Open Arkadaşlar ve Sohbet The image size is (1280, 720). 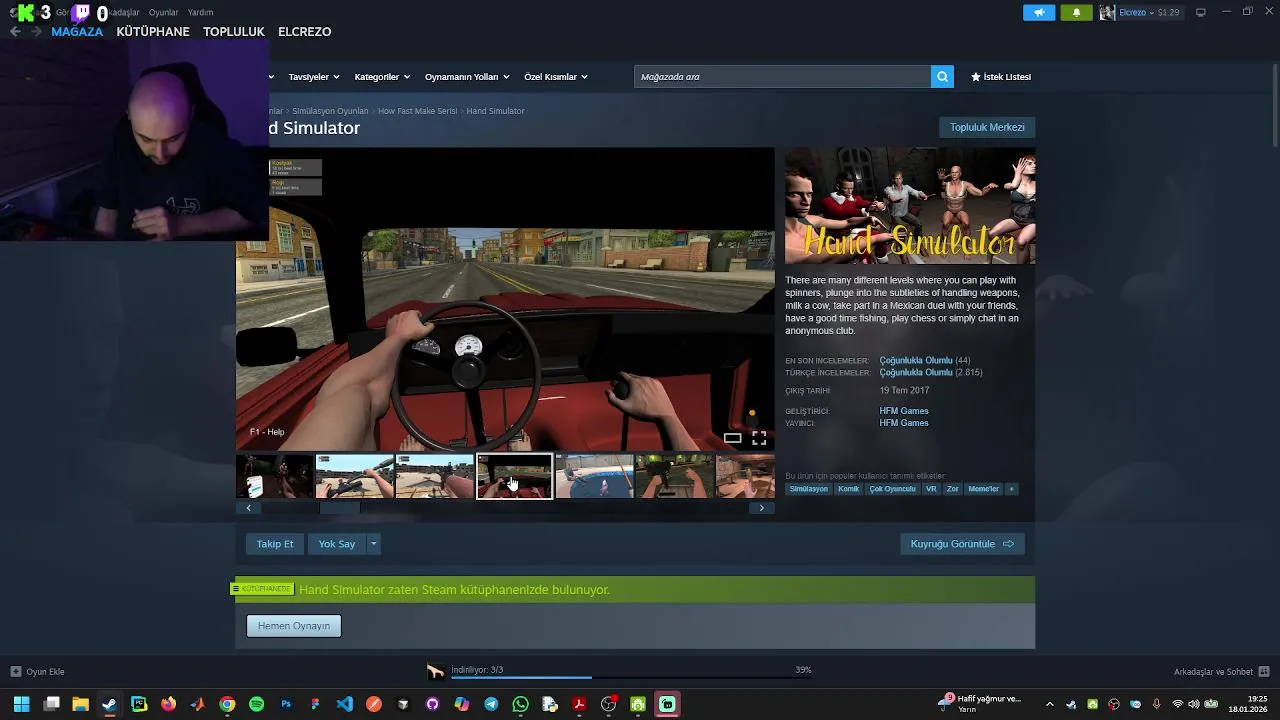pyautogui.click(x=1221, y=672)
